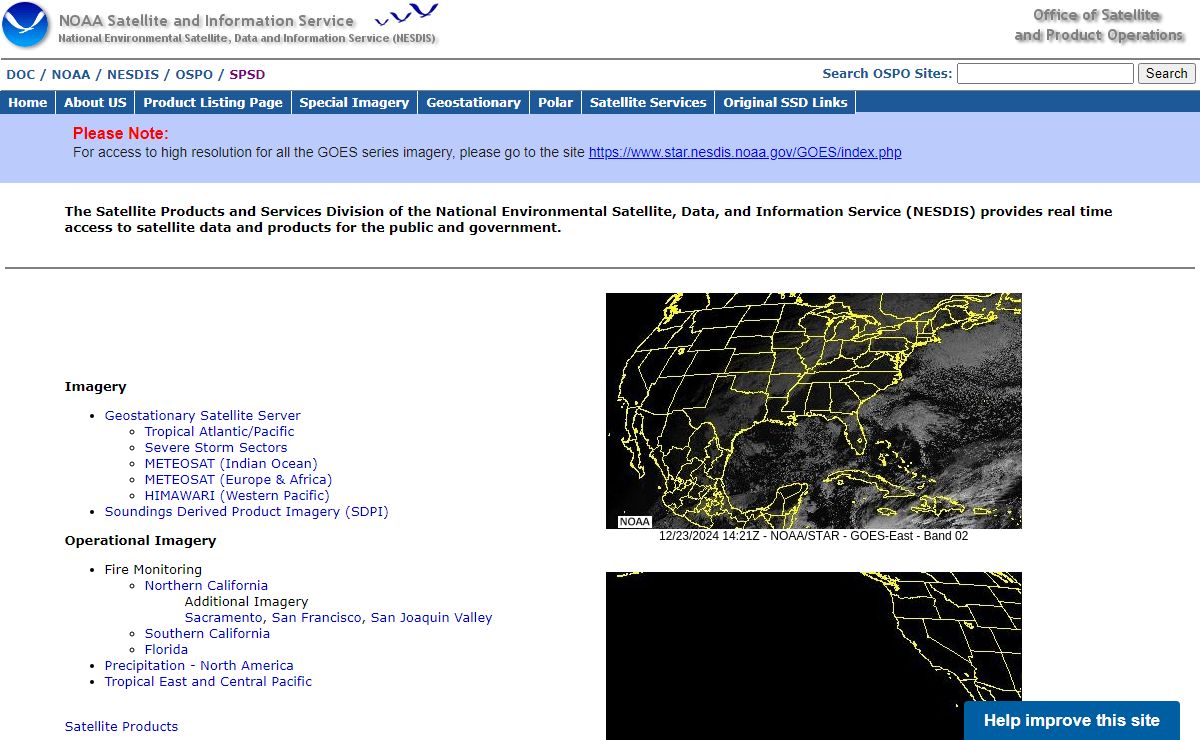Open METEOSAT (Europe & Africa) link

[238, 480]
